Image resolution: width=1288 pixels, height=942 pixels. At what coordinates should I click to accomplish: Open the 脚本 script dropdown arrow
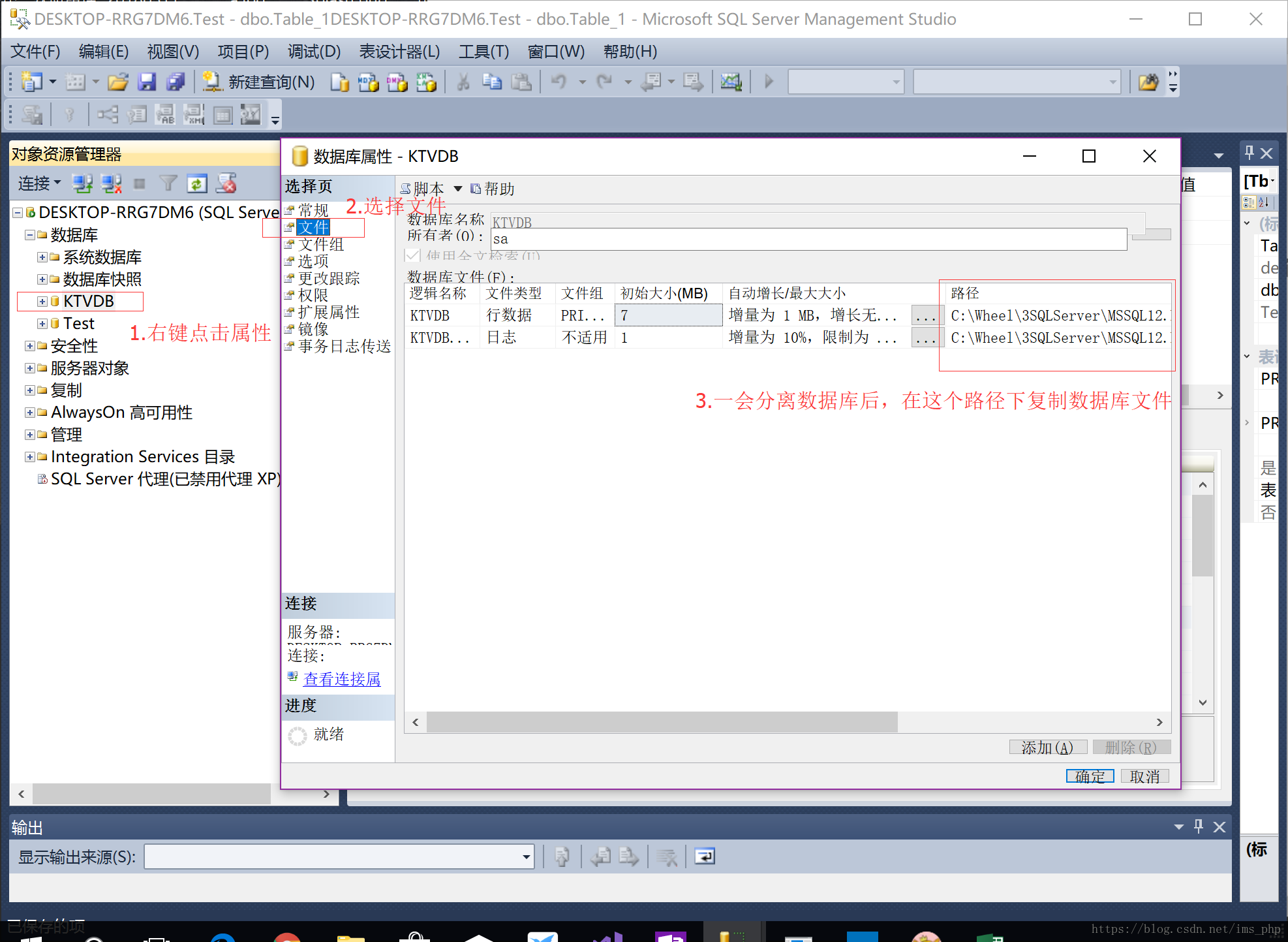458,189
